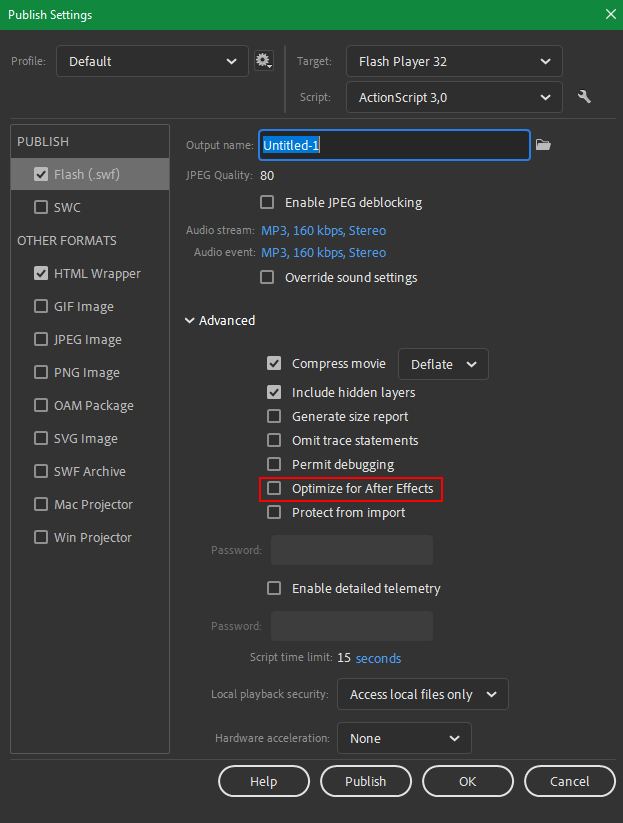The height and width of the screenshot is (823, 623).
Task: Enable the SWC publish format
Action: [42, 207]
